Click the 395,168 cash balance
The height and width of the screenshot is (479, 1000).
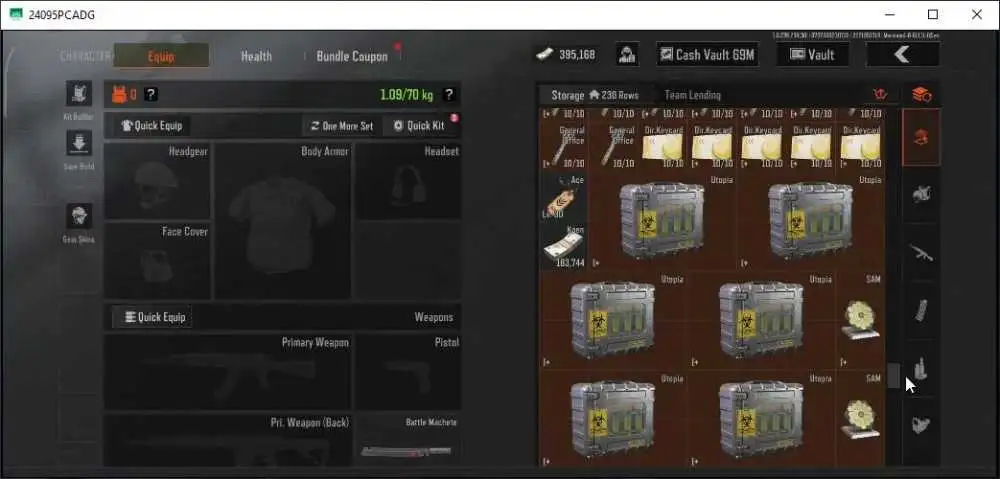tap(577, 55)
